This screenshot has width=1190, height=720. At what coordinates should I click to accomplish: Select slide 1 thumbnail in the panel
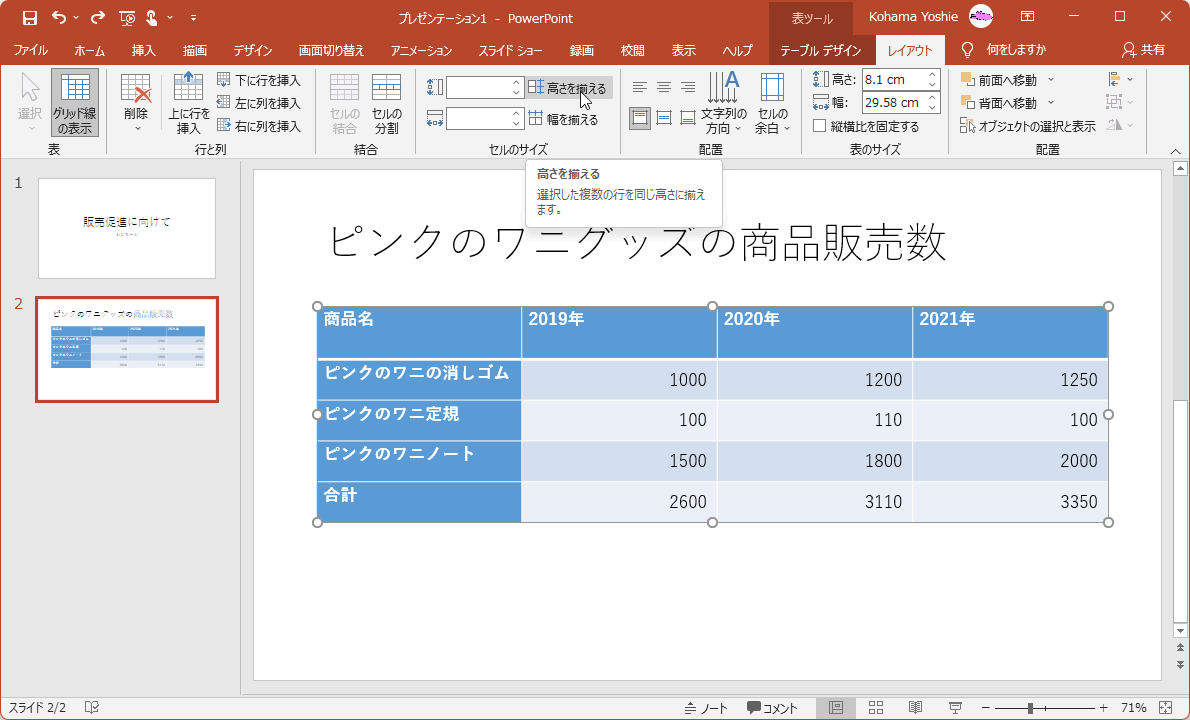[126, 228]
